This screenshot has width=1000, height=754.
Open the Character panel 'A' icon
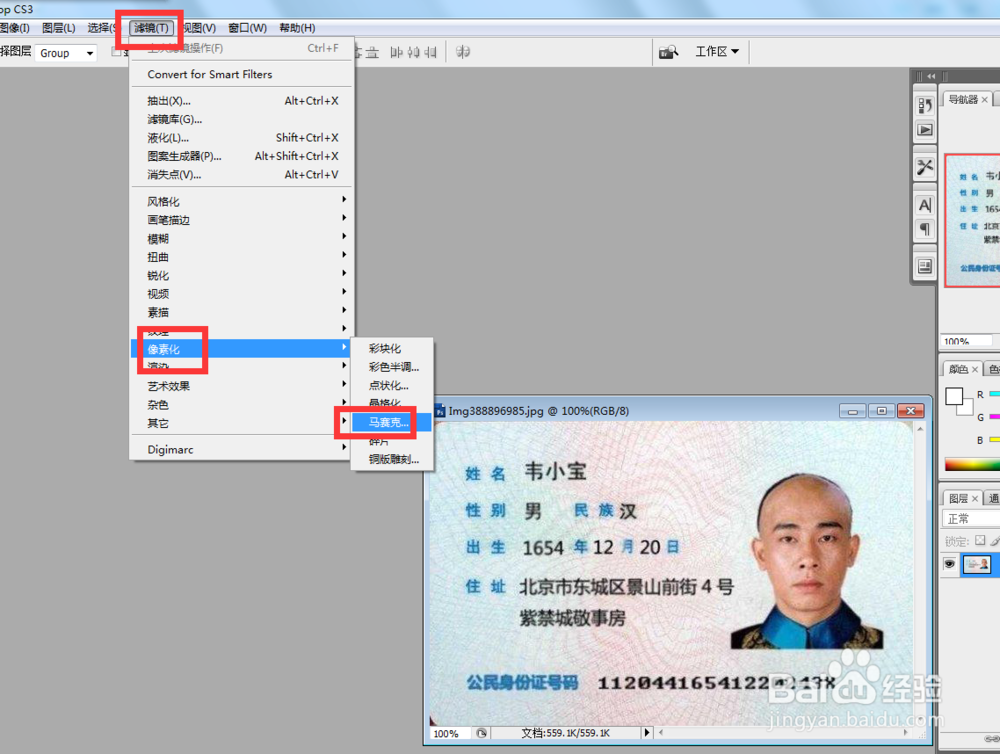(x=925, y=205)
